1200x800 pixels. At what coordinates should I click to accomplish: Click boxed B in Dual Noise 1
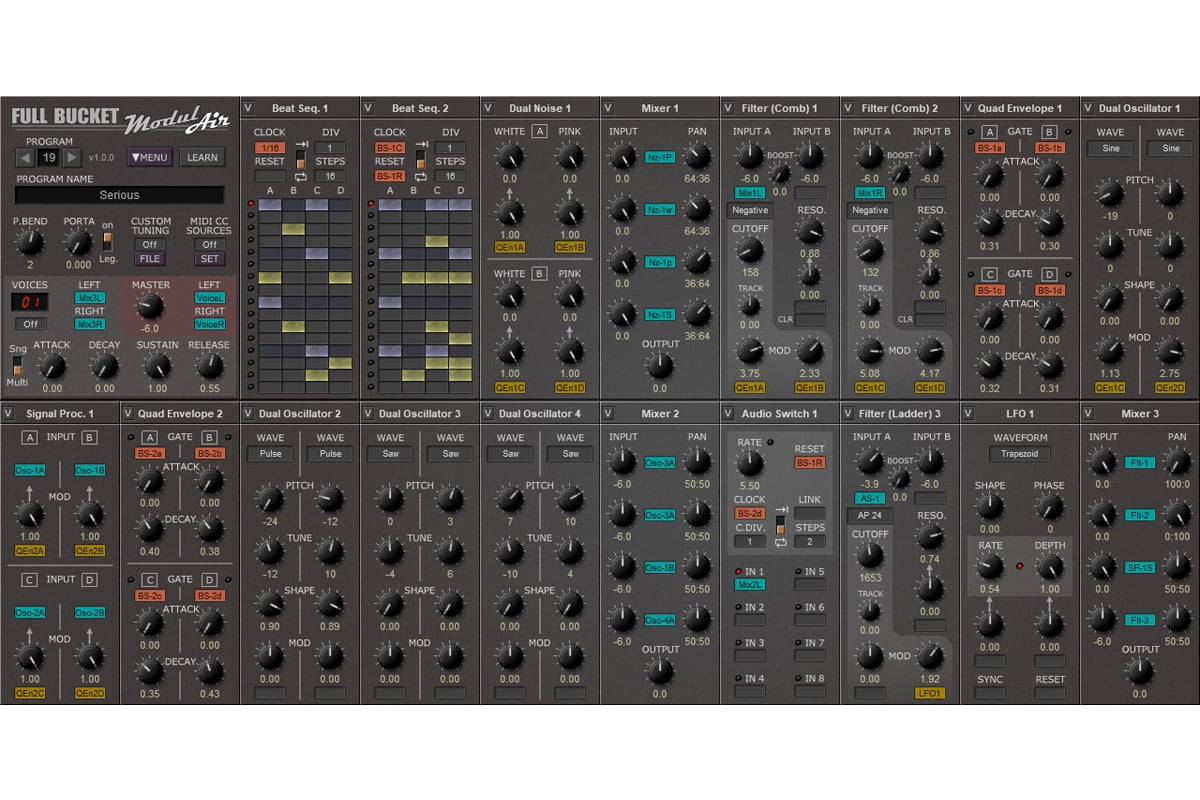tap(540, 273)
